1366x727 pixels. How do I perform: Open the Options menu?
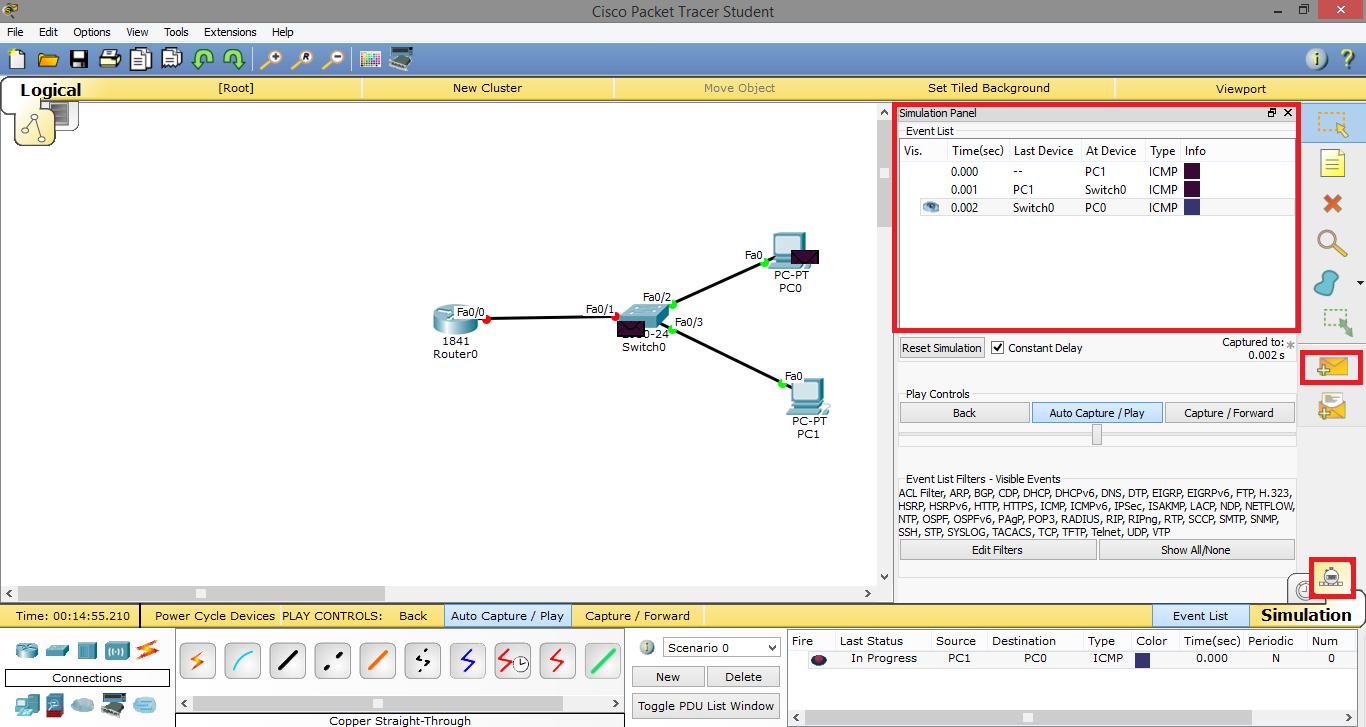pos(92,32)
